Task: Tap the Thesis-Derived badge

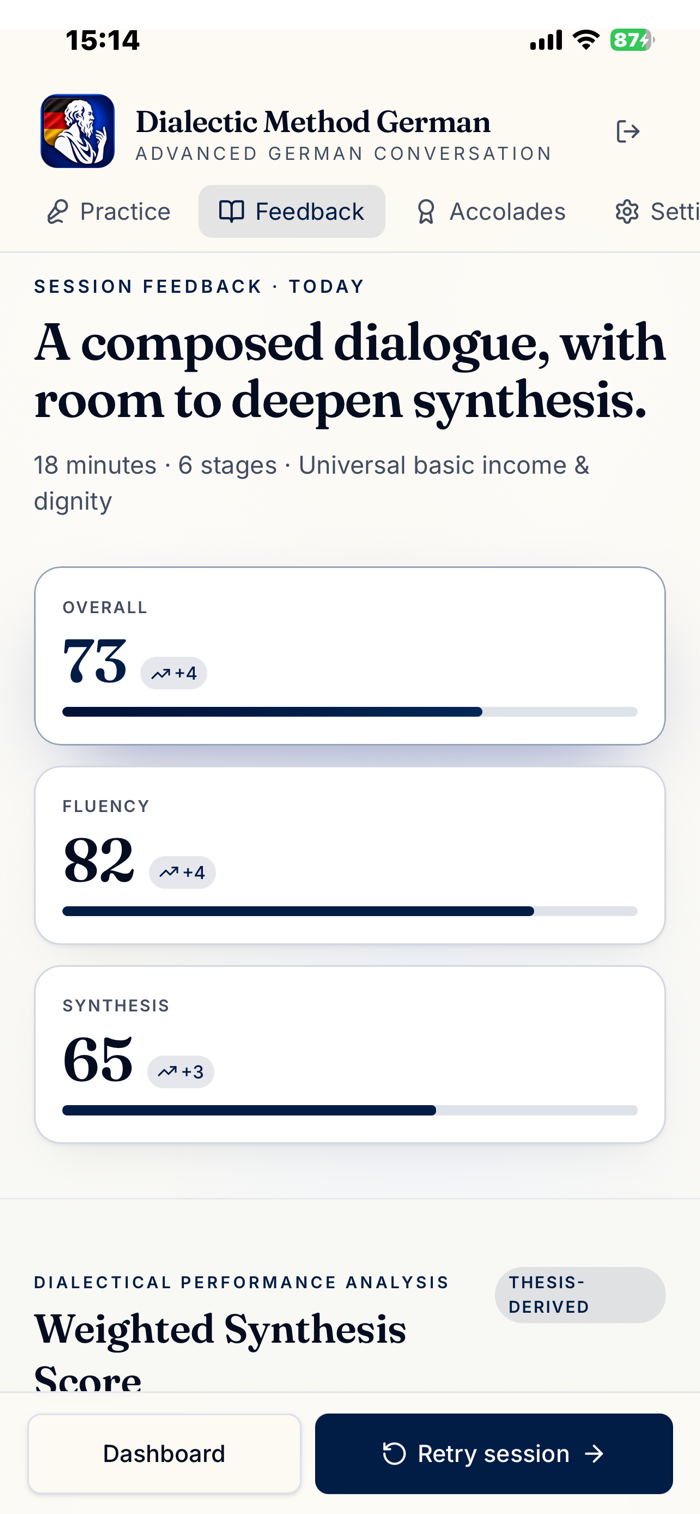Action: click(580, 1295)
